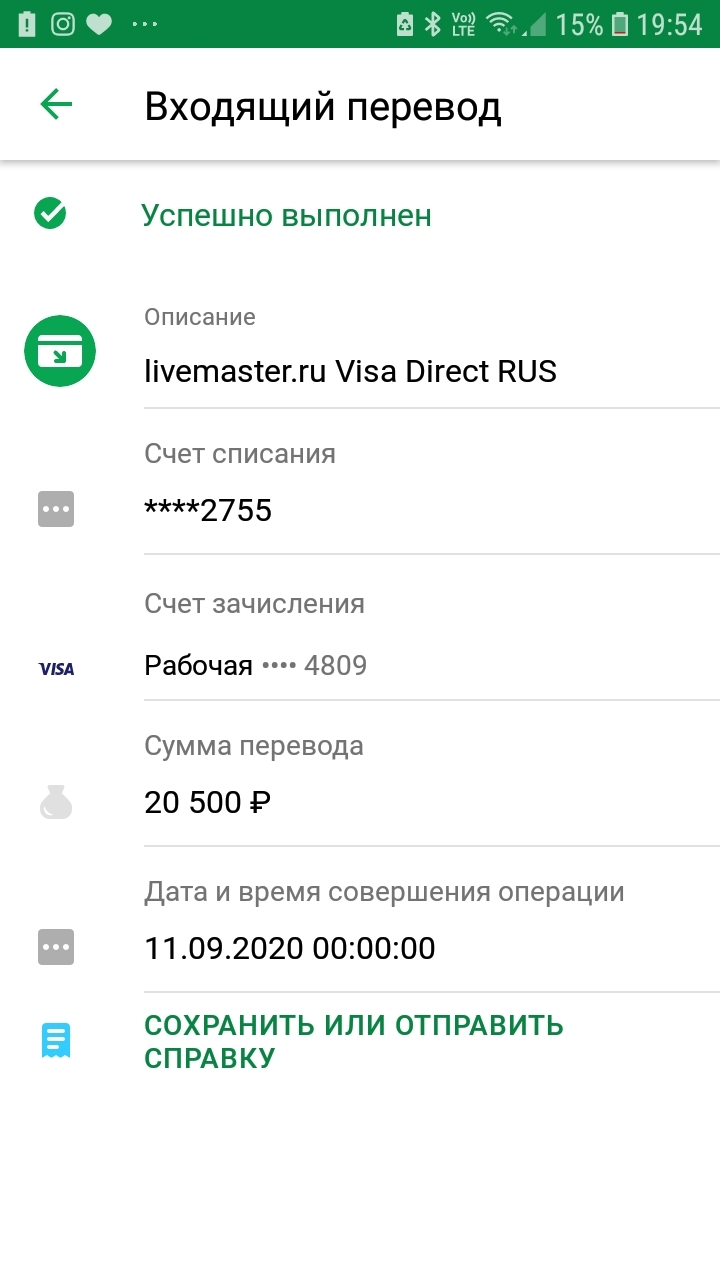720x1280 pixels.
Task: Select the livemaster.ru Visa Direct RUS description
Action: pyautogui.click(x=350, y=371)
